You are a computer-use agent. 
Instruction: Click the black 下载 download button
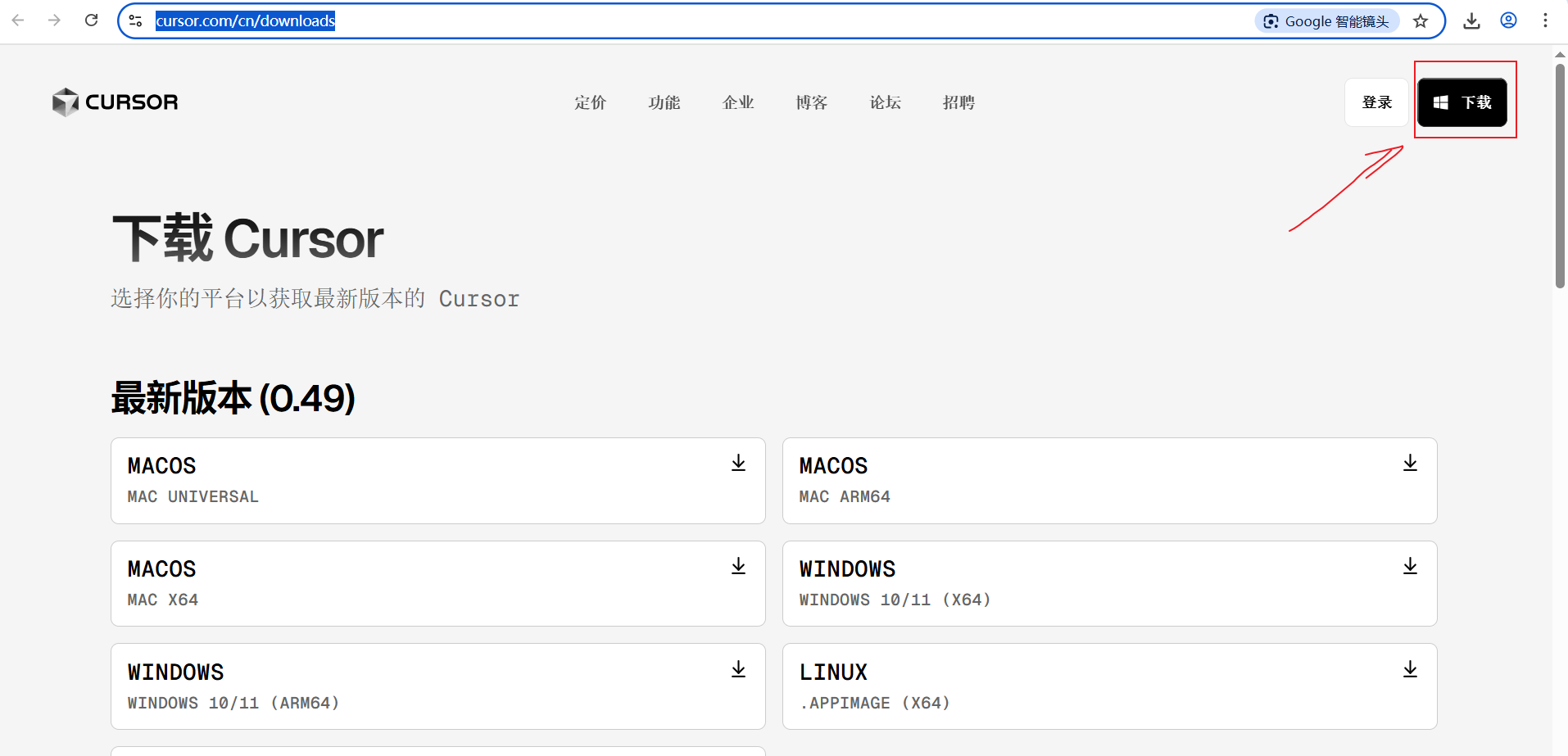tap(1462, 102)
